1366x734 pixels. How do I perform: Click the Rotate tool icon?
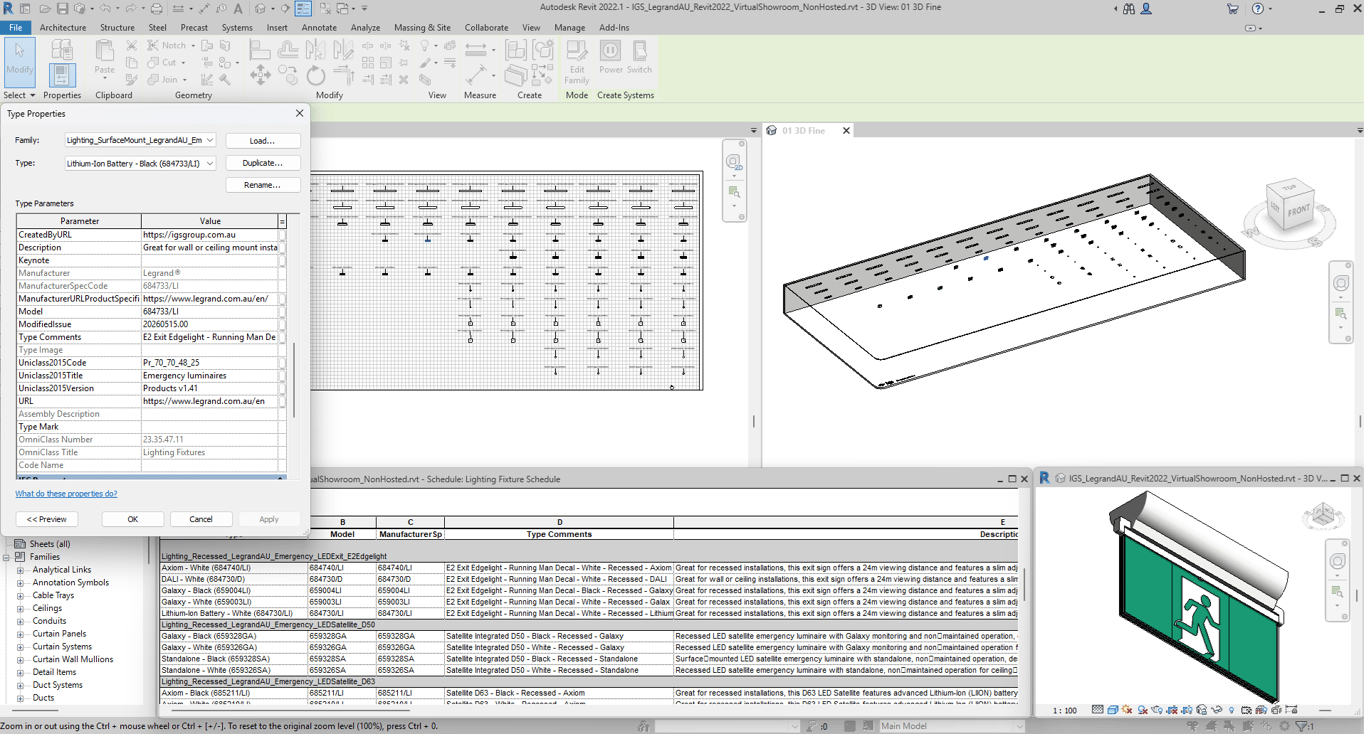coord(316,75)
